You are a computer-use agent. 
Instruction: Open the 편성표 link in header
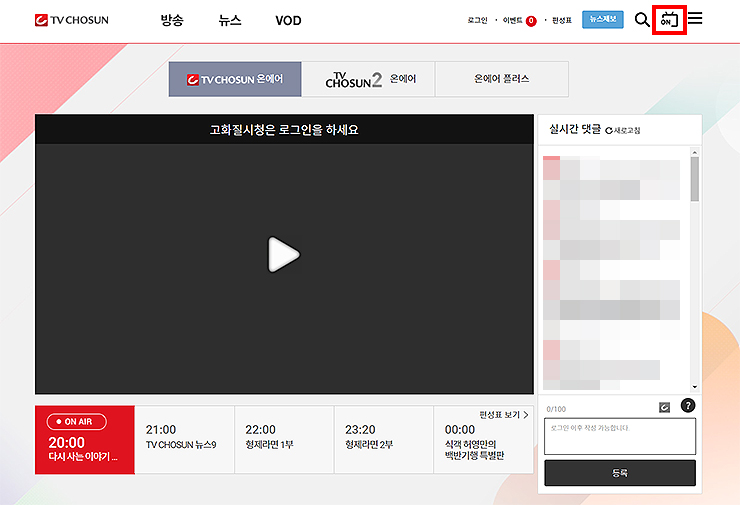pos(562,20)
